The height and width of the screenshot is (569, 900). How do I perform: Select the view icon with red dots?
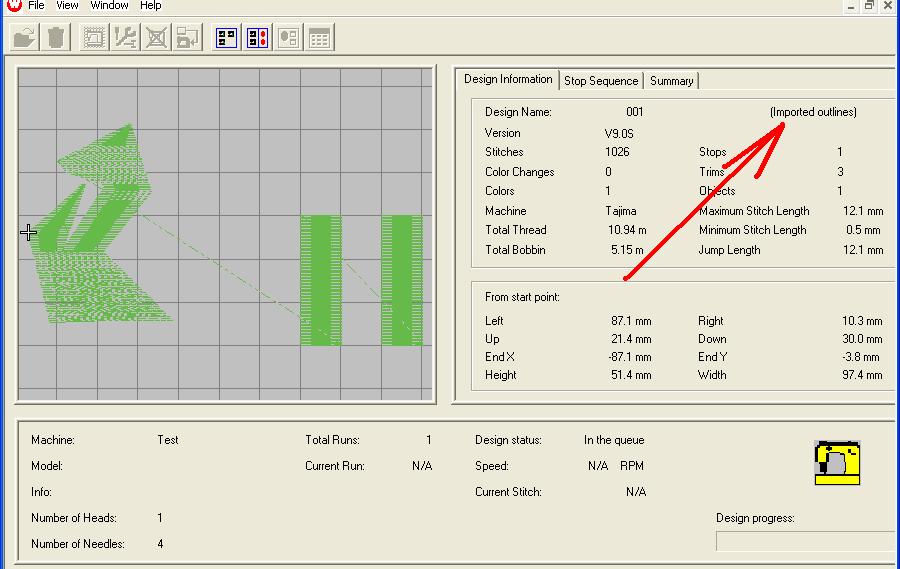click(x=257, y=38)
